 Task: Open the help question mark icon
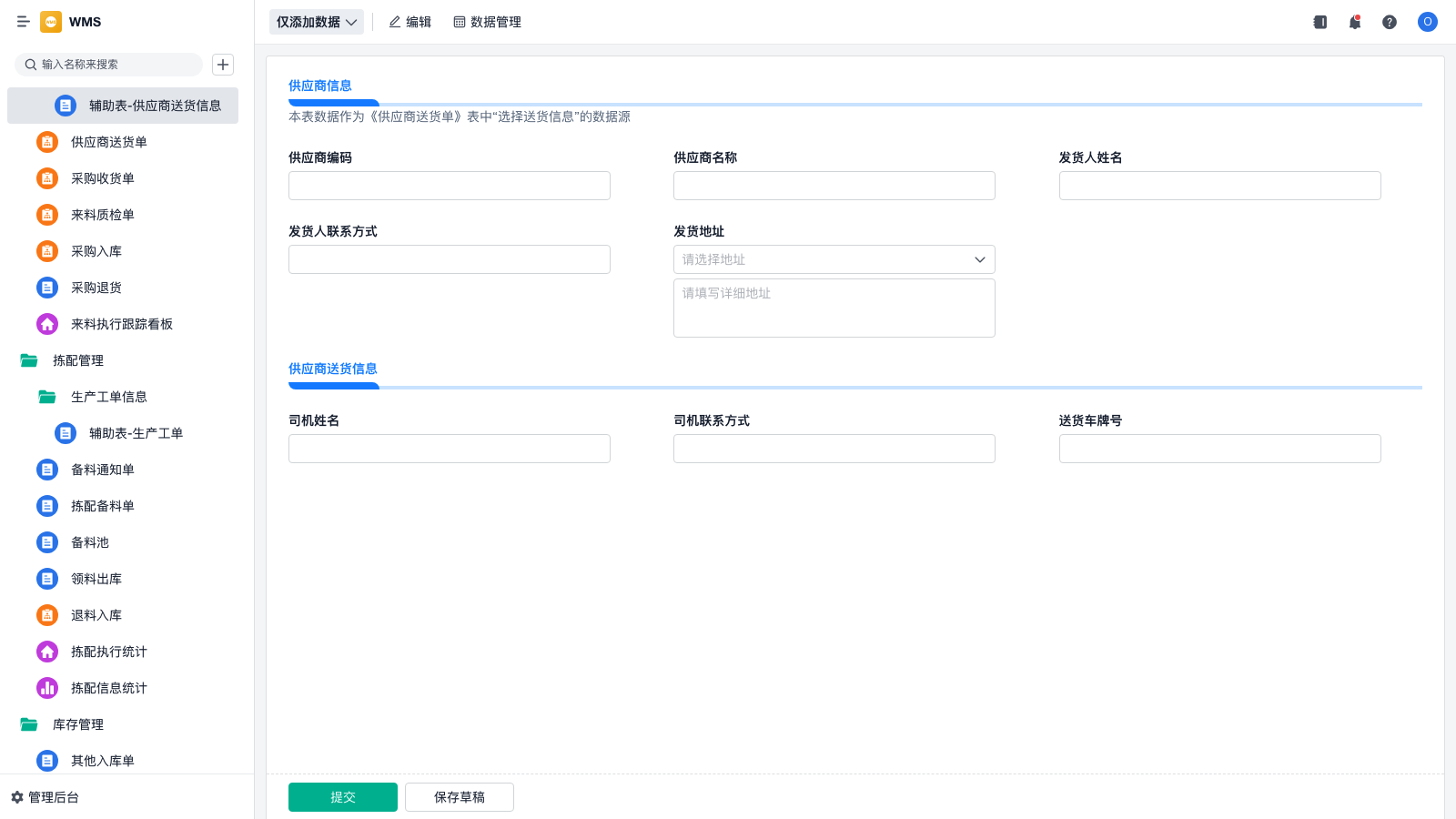pos(1390,22)
